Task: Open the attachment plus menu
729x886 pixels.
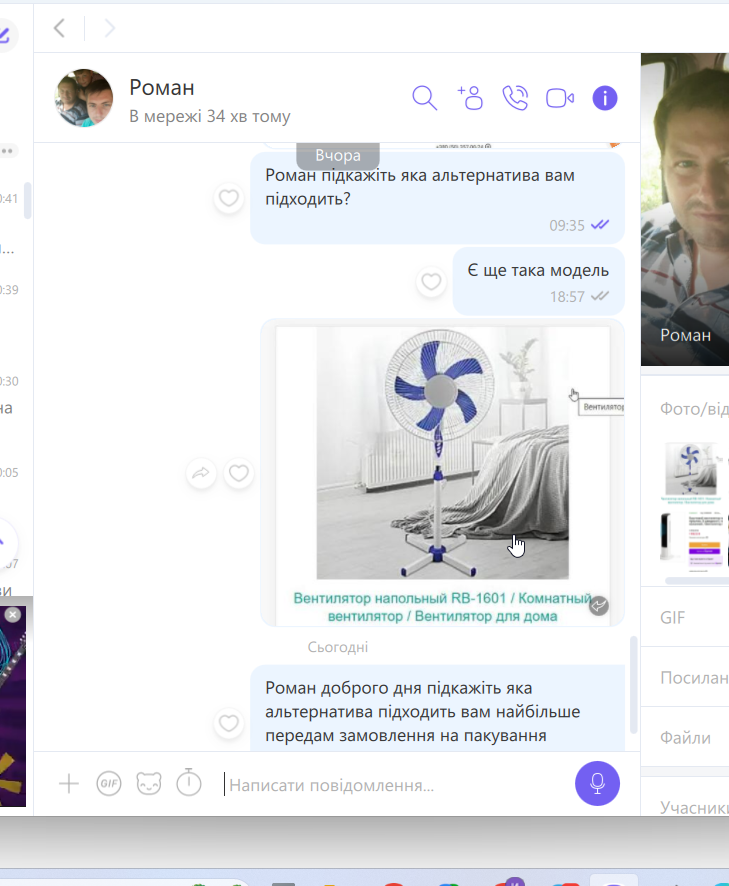Action: tap(69, 784)
